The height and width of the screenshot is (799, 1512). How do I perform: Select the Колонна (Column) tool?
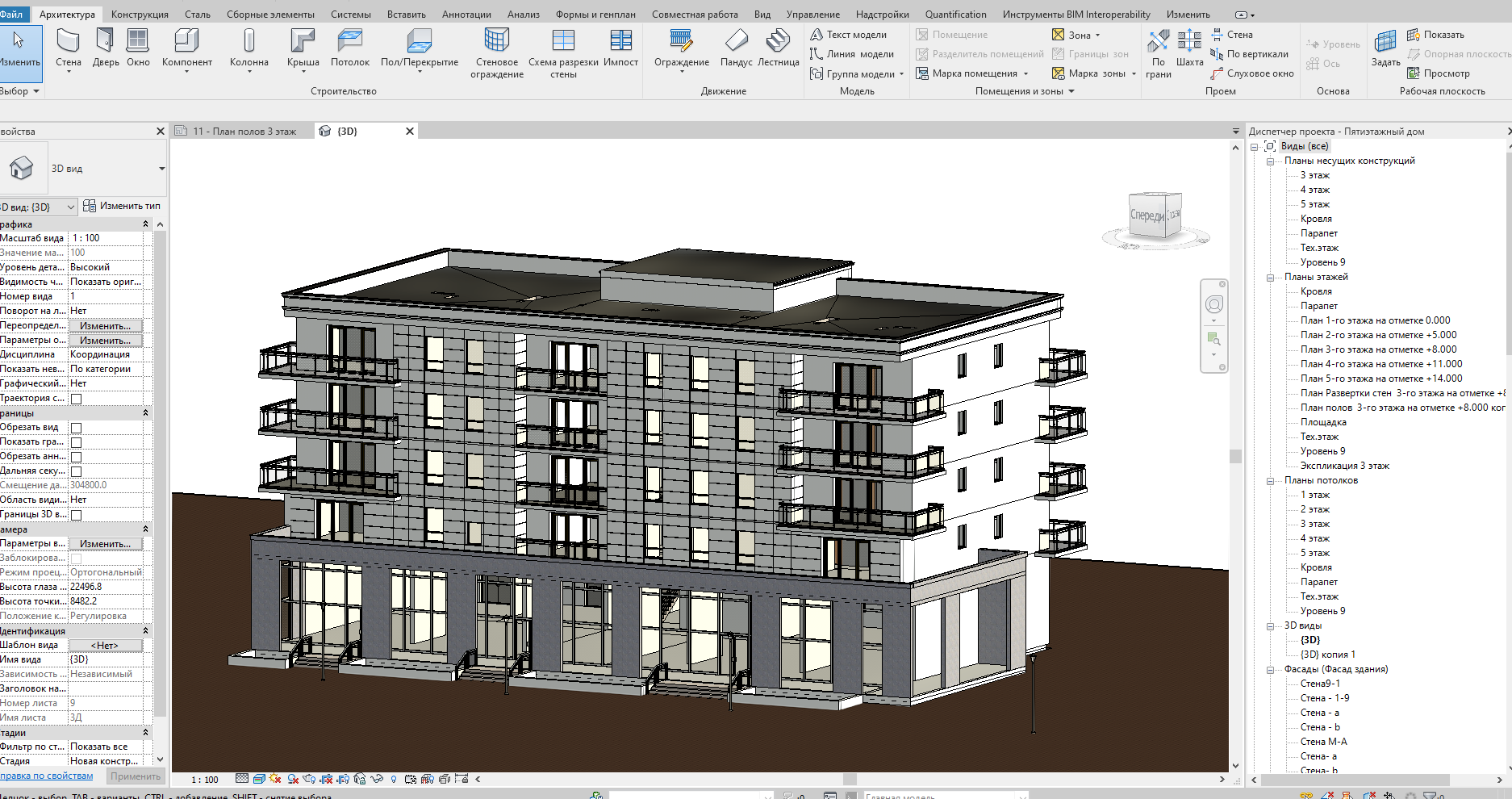(x=249, y=48)
